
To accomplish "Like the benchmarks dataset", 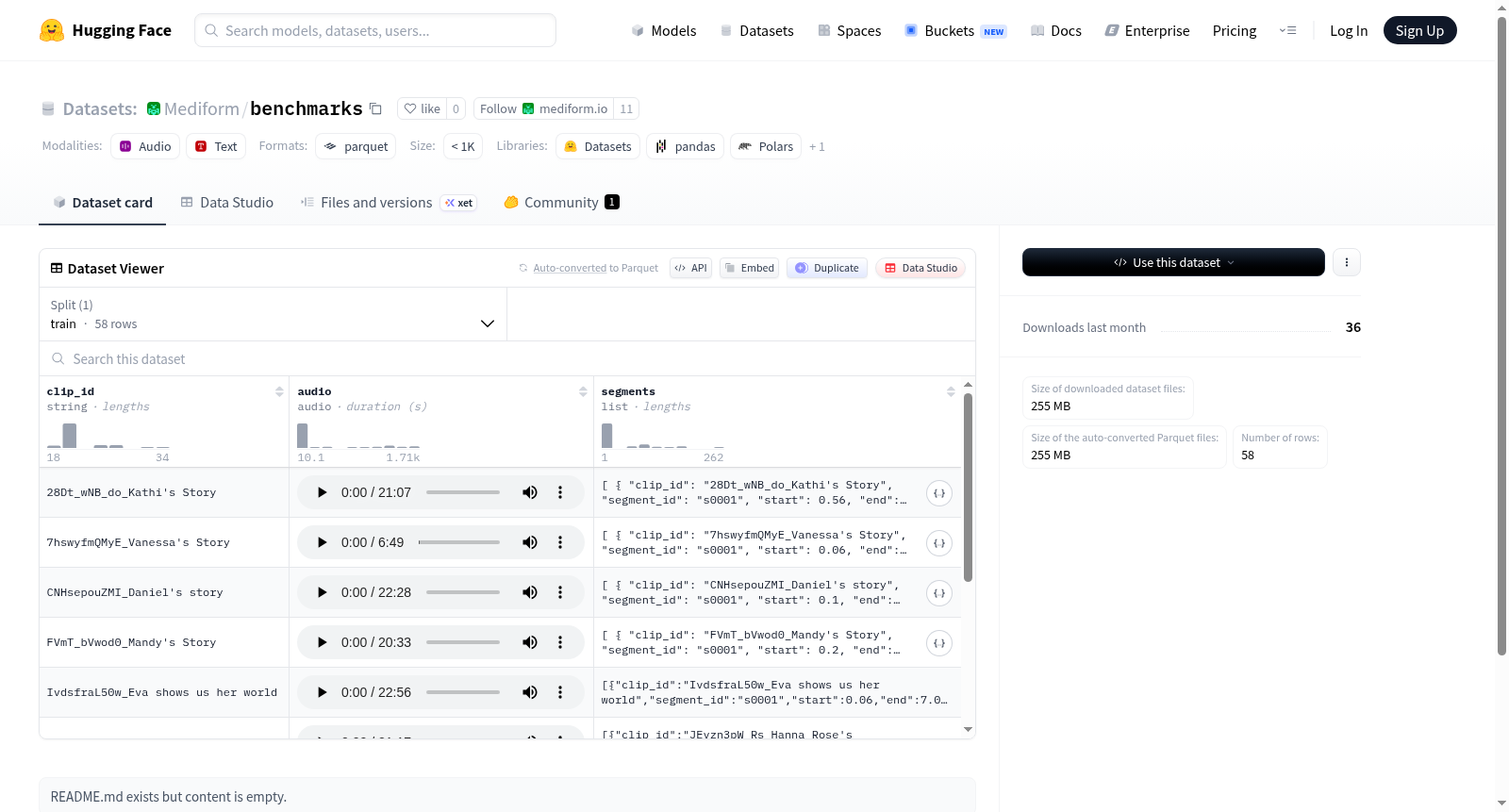I will (422, 108).
